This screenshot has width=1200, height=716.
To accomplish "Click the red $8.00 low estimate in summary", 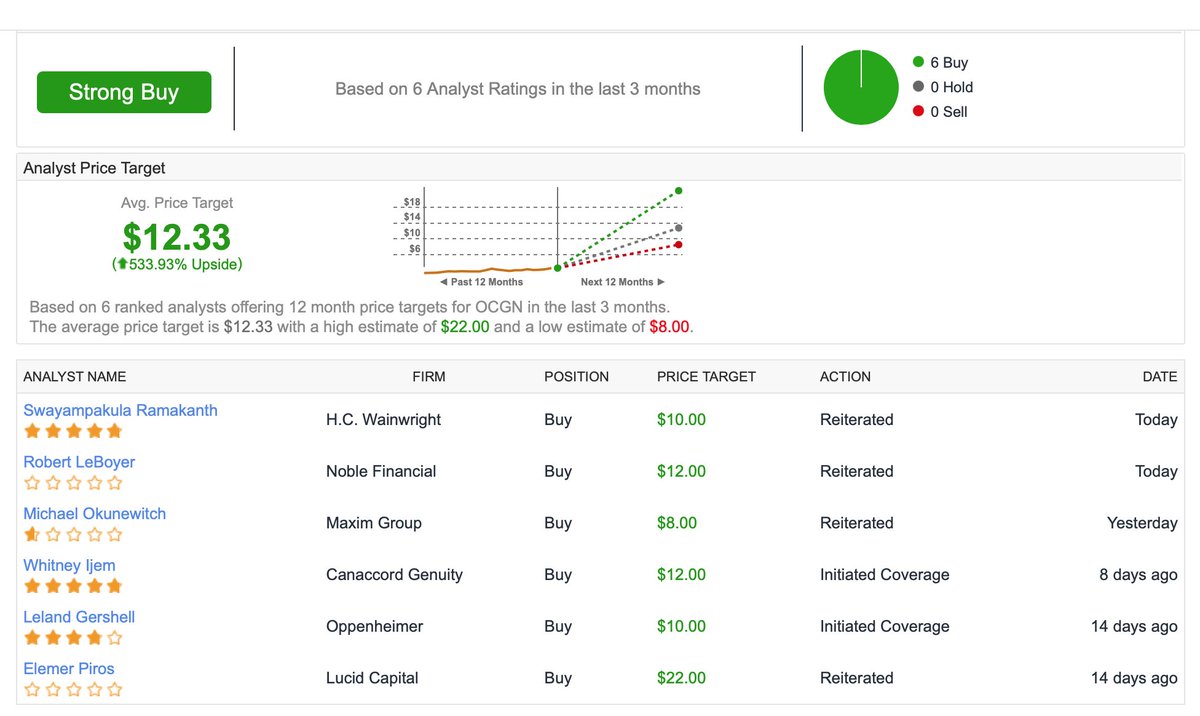I will click(669, 326).
